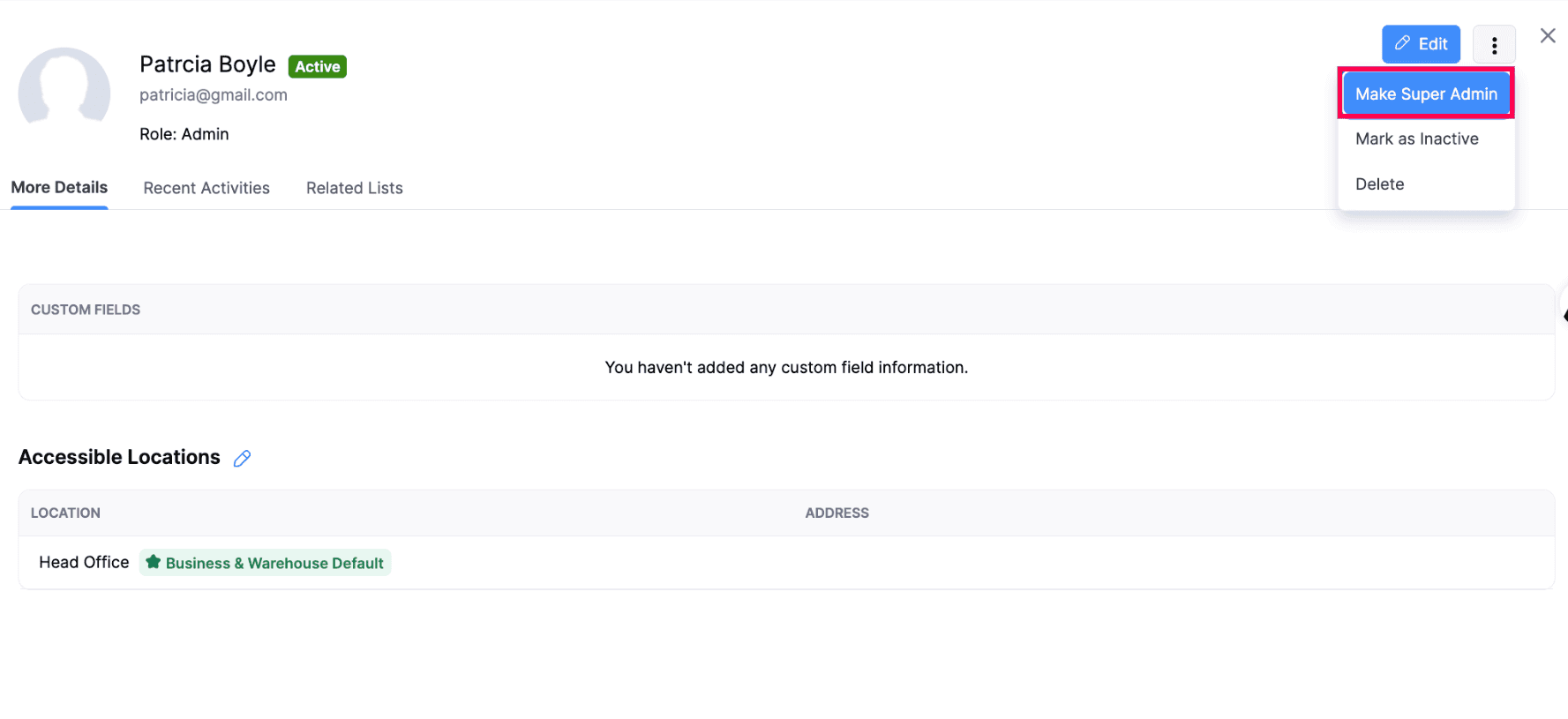Click the Edit button with pencil icon
Screen dimensions: 1568x719
[x=1421, y=44]
